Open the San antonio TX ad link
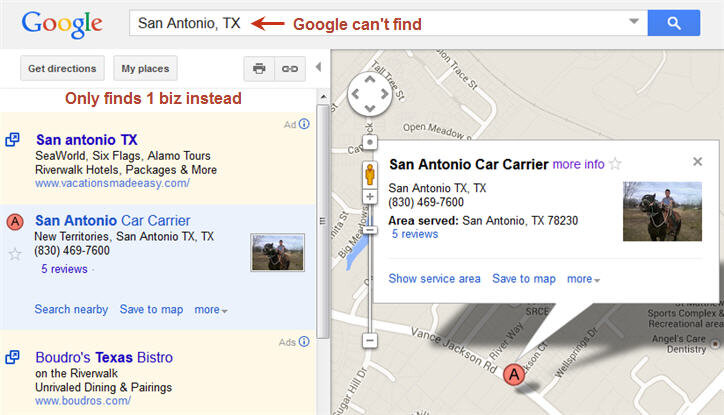Screen dimensions: 724x415 click(x=87, y=140)
